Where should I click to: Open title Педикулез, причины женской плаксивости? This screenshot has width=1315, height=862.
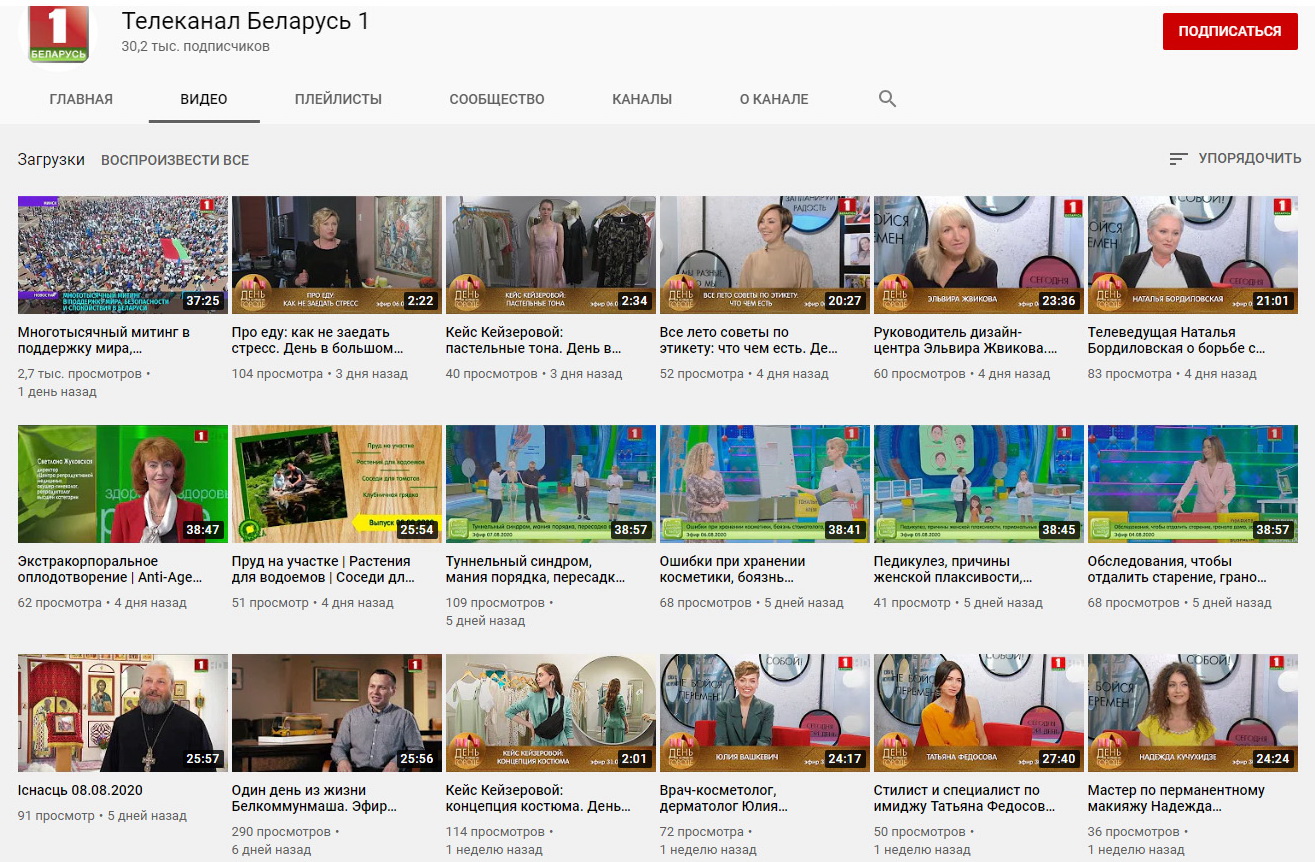pyautogui.click(x=953, y=570)
